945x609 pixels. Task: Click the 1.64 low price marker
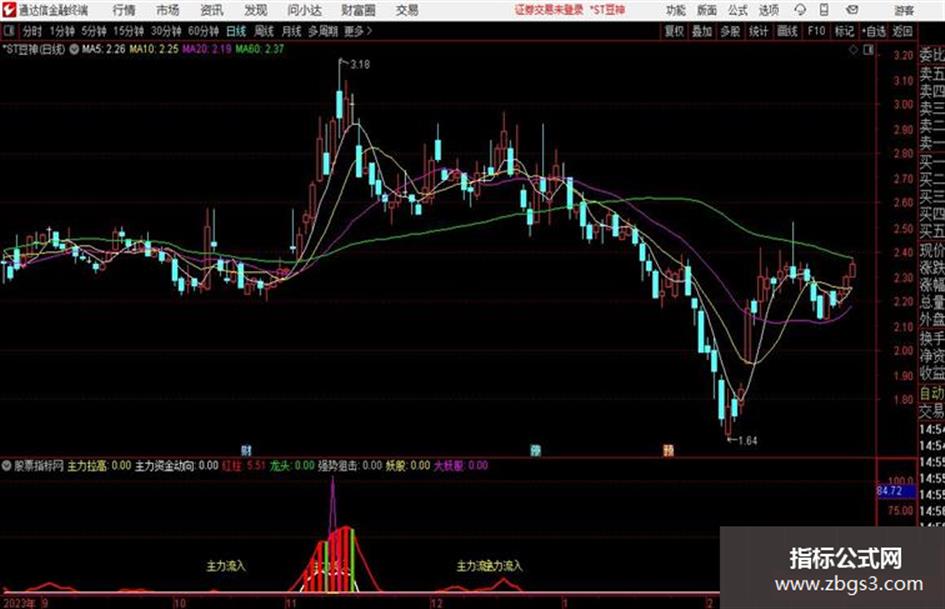[x=747, y=441]
